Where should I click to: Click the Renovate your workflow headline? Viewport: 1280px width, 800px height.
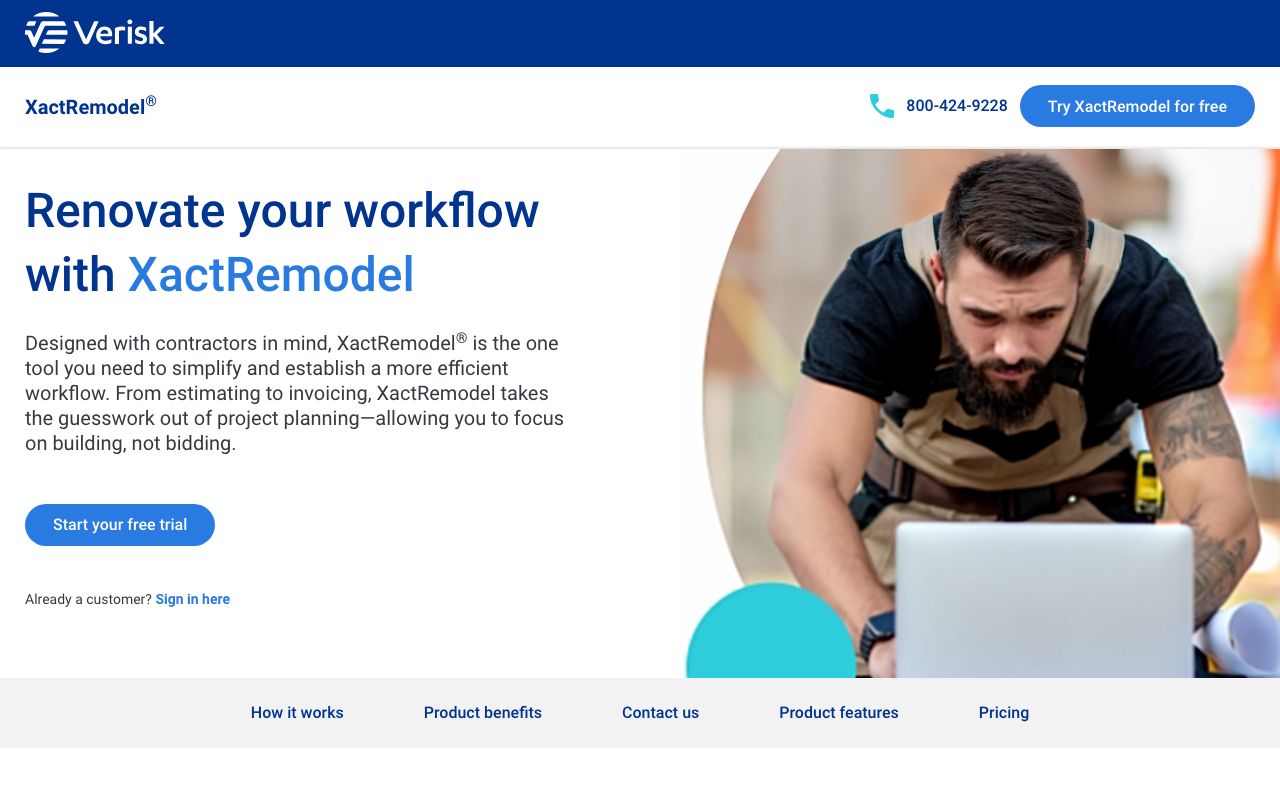pos(282,210)
